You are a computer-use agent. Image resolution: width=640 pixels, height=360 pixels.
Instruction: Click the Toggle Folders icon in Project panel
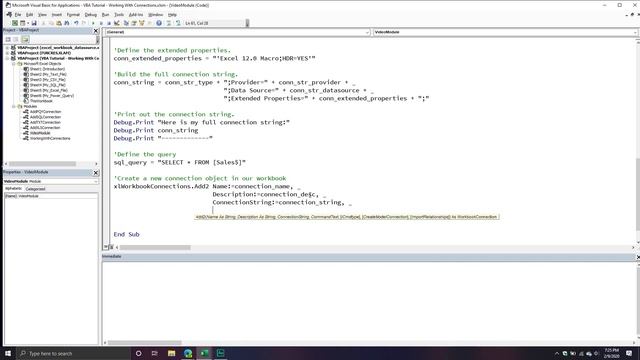coord(25,39)
